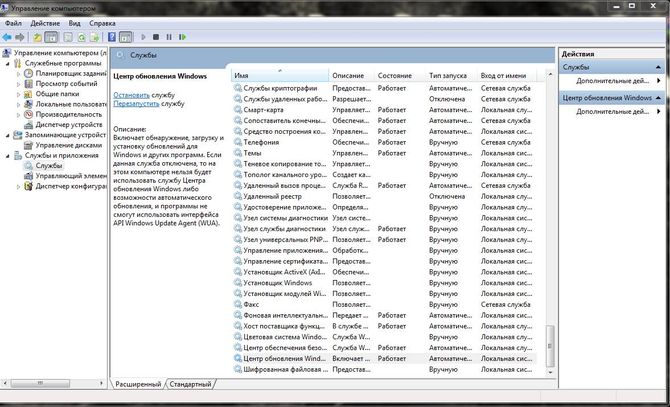Click the Help question mark toolbar icon

pos(112,37)
